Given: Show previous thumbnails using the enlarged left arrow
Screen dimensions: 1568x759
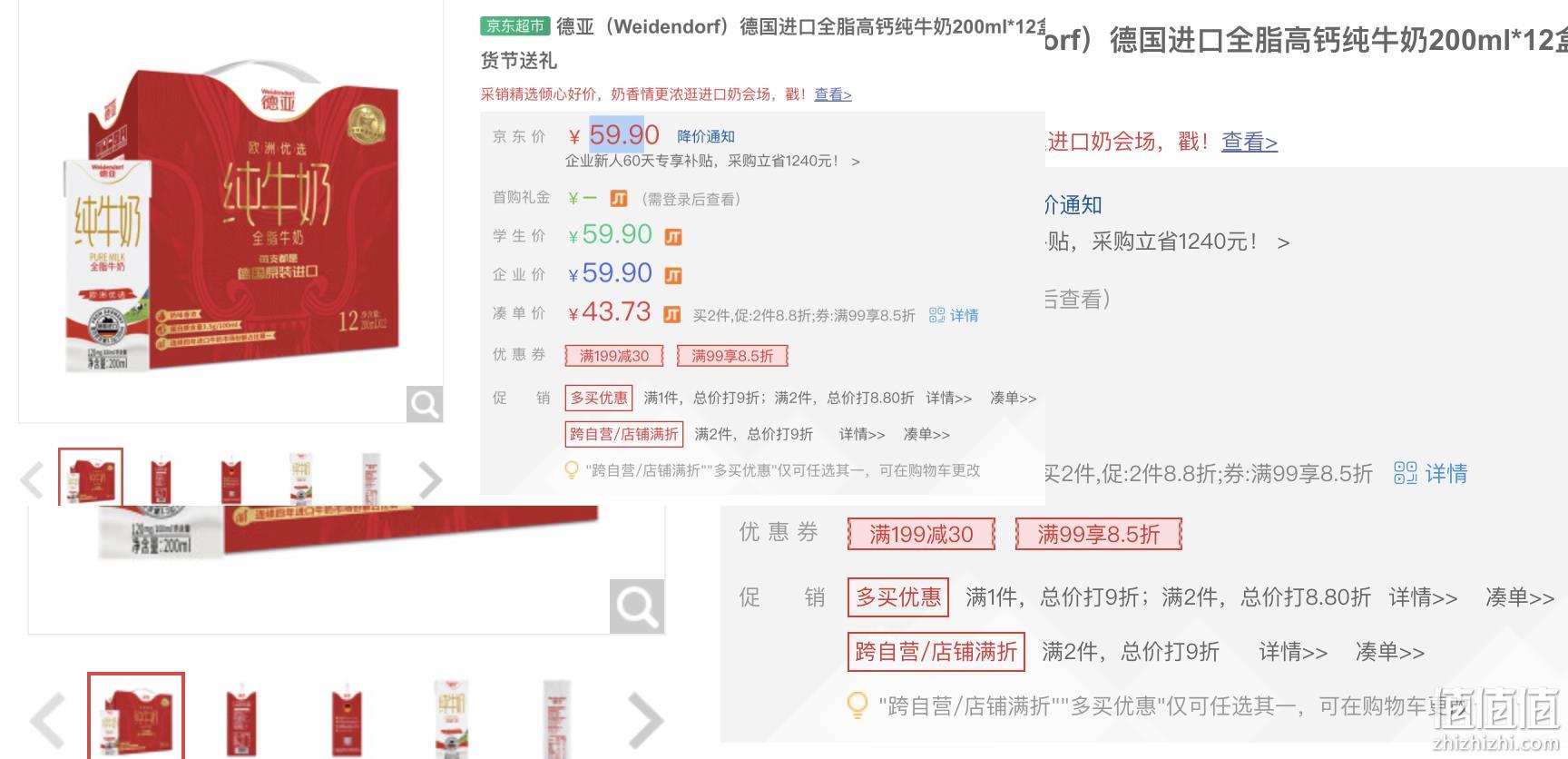Looking at the screenshot, I should [48, 721].
